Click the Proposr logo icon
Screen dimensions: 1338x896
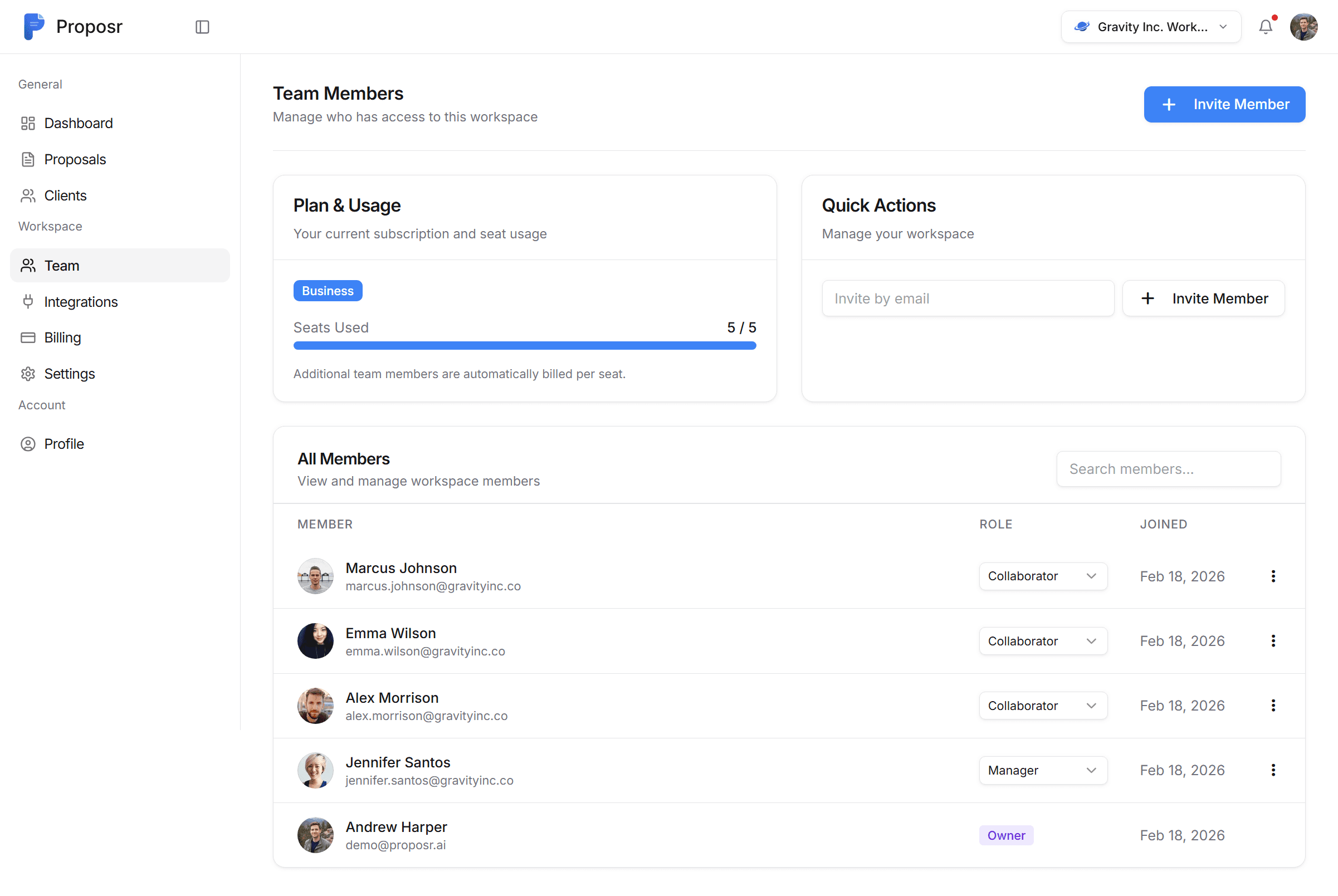pos(34,27)
